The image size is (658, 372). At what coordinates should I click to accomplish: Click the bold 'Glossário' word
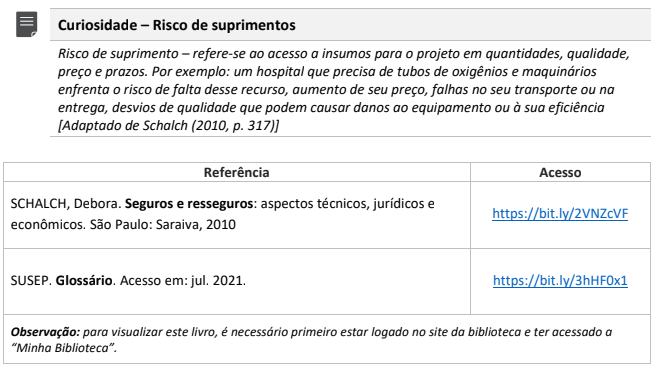(x=84, y=280)
